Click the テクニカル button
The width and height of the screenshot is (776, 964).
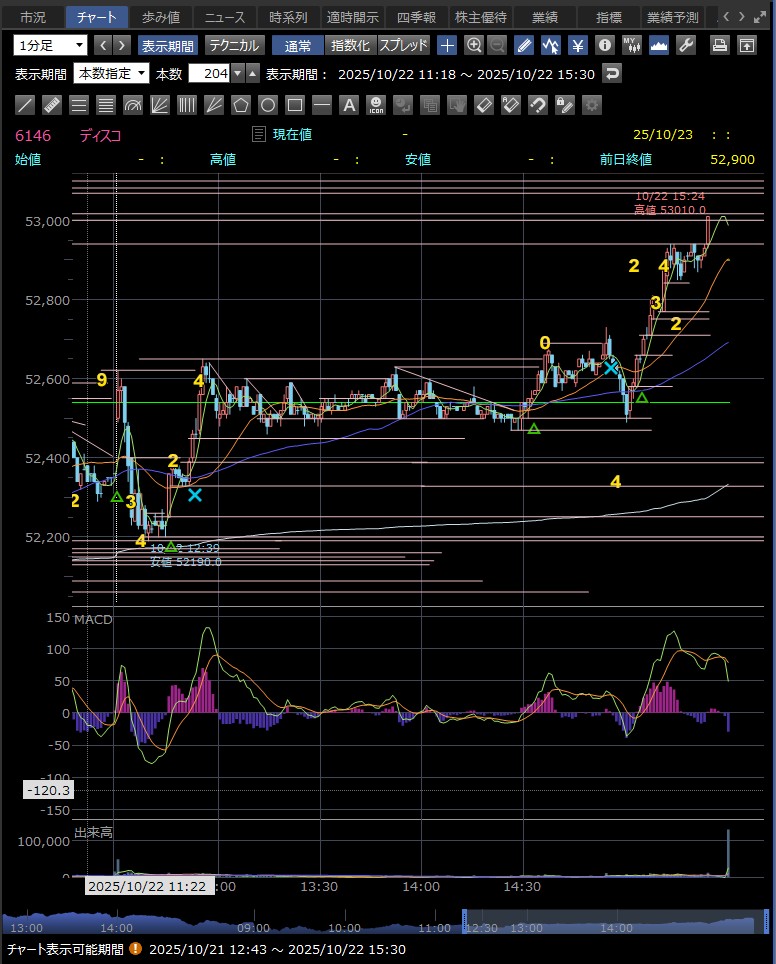234,45
